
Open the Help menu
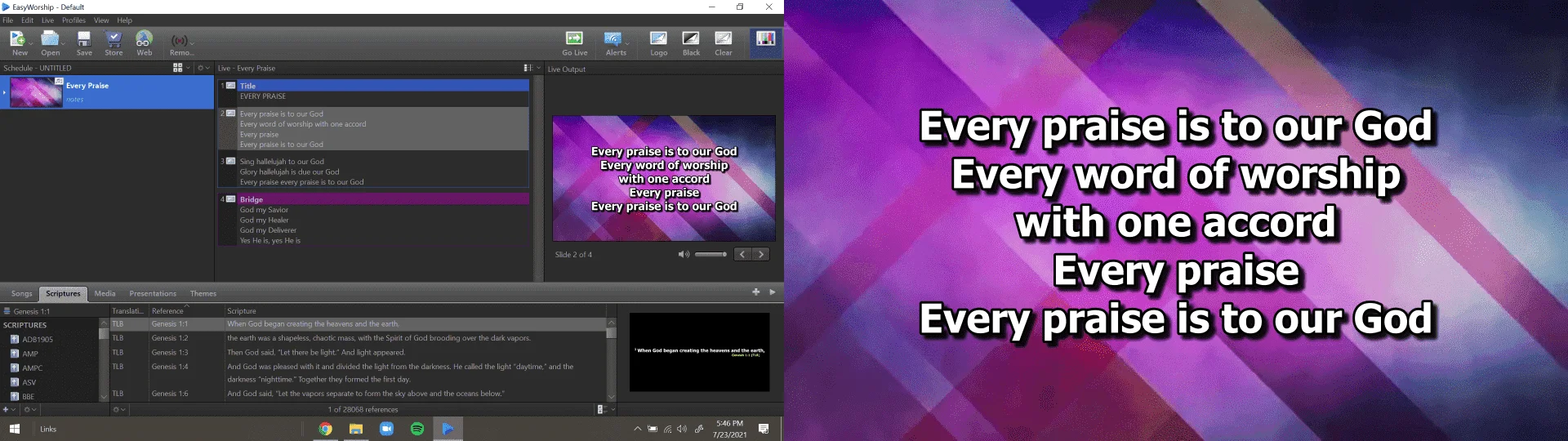(124, 20)
